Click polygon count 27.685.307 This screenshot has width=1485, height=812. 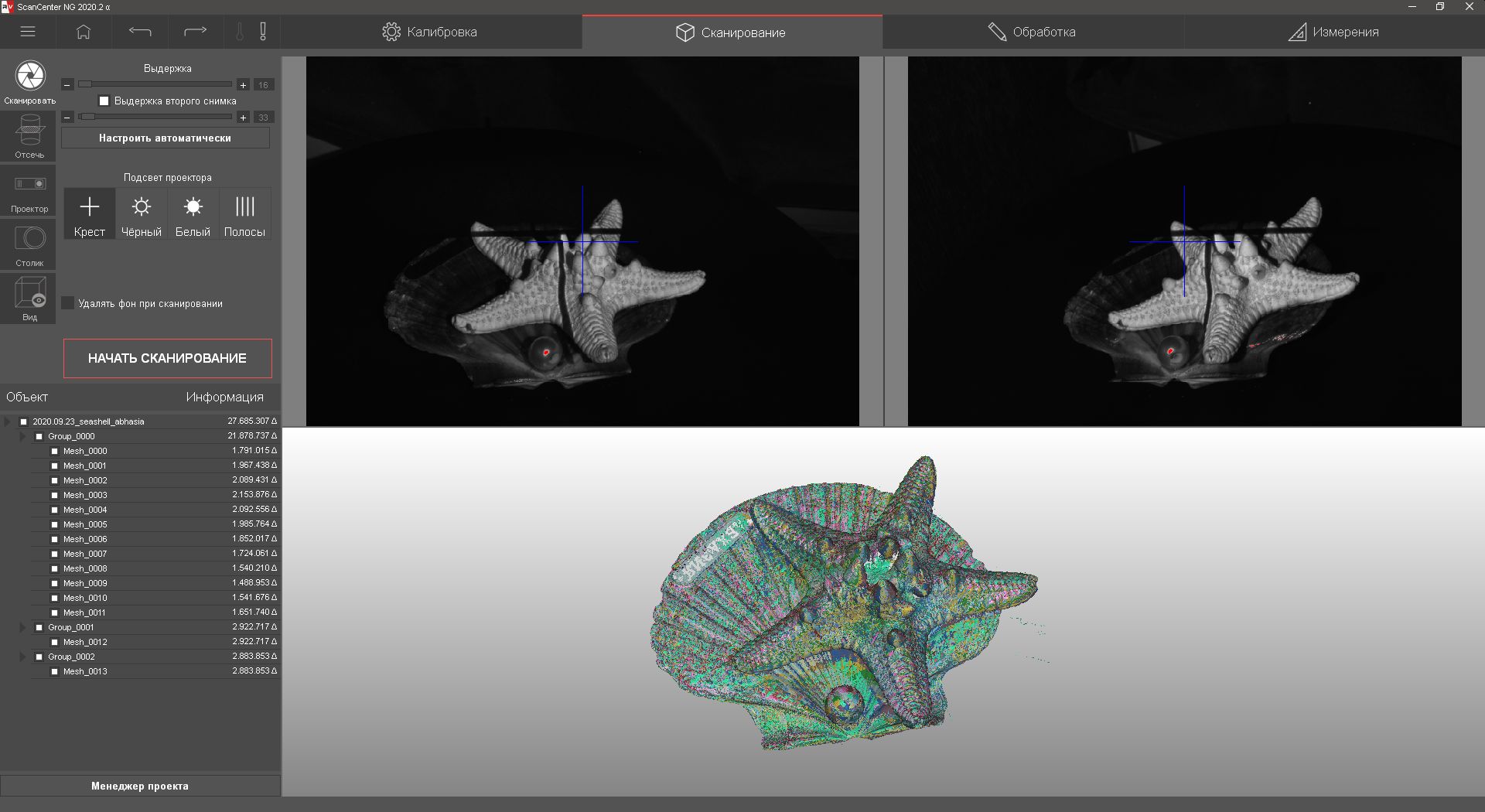251,421
